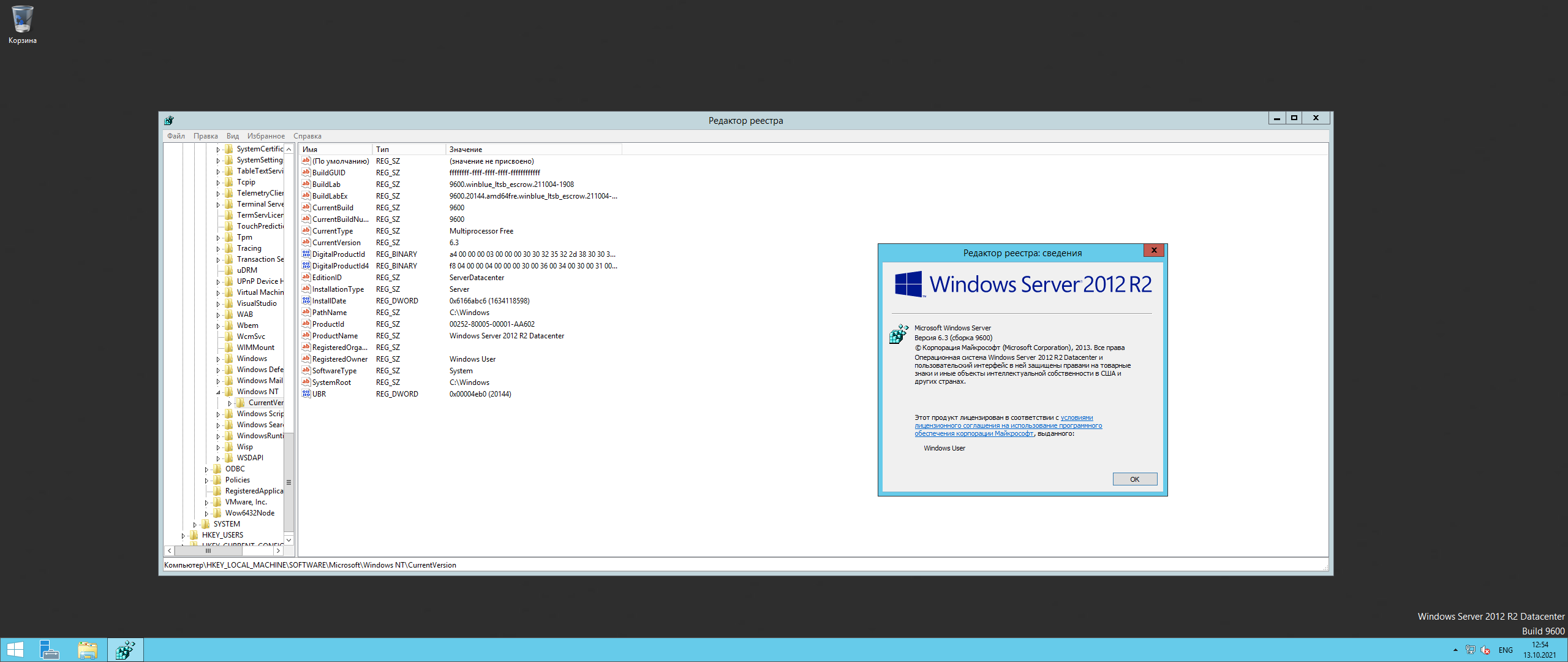The width and height of the screenshot is (1568, 662).
Task: Select the ProductName string value icon
Action: [x=306, y=335]
